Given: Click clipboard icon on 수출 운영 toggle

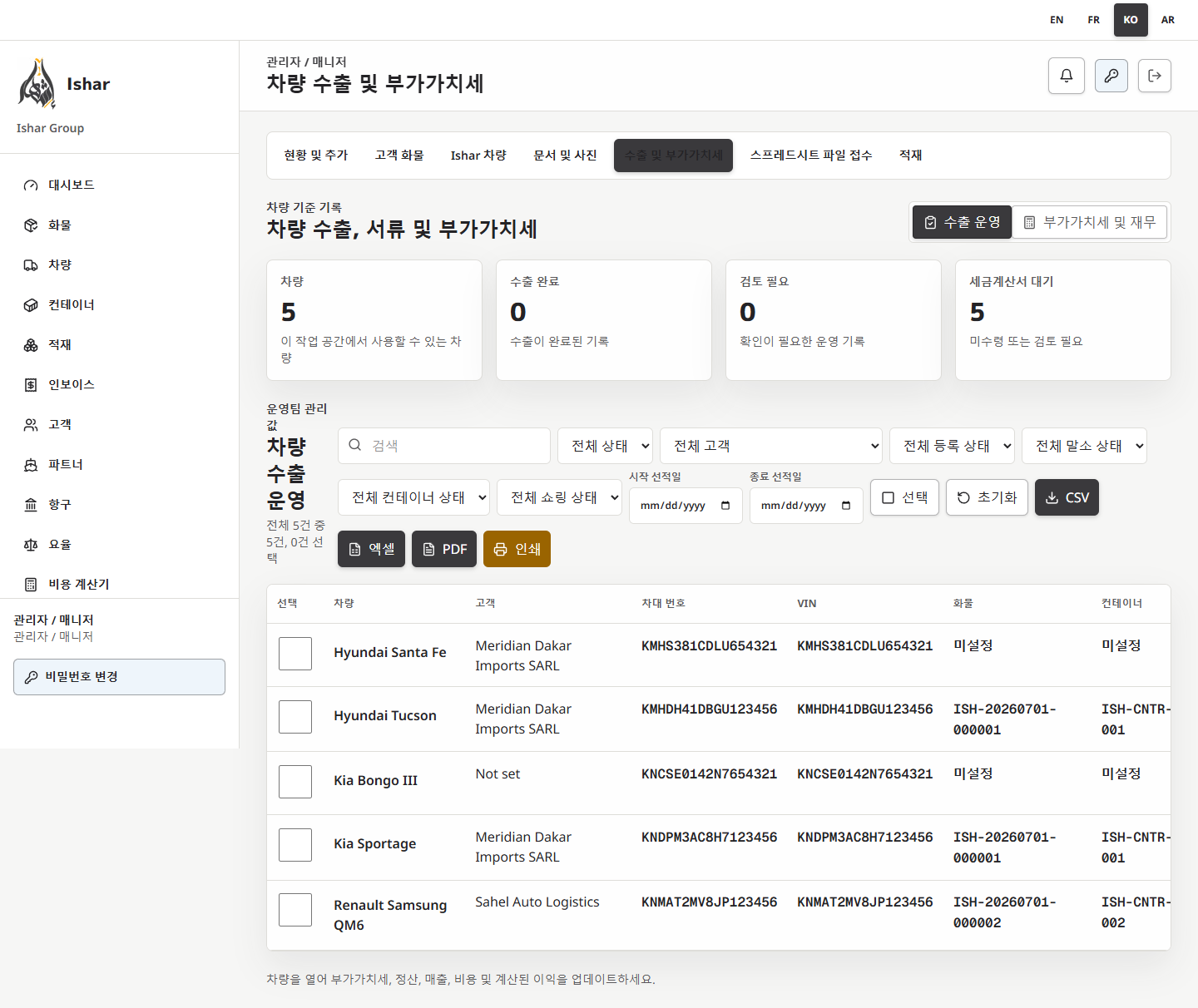Looking at the screenshot, I should pyautogui.click(x=931, y=222).
